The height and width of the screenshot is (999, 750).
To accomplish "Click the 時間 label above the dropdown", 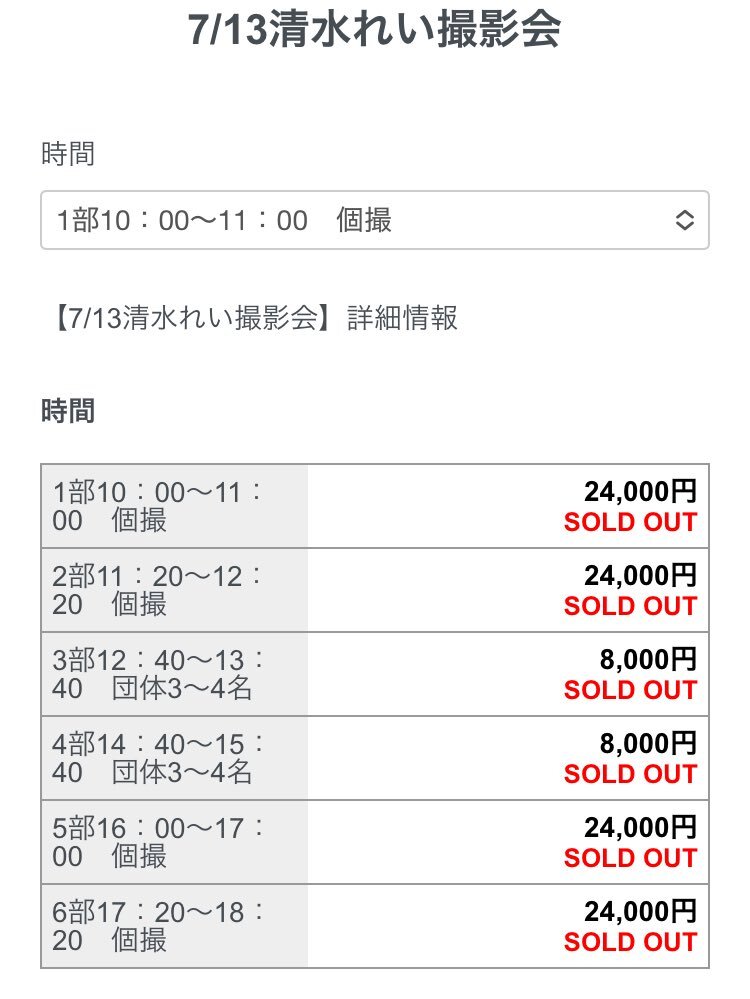I will coord(68,154).
